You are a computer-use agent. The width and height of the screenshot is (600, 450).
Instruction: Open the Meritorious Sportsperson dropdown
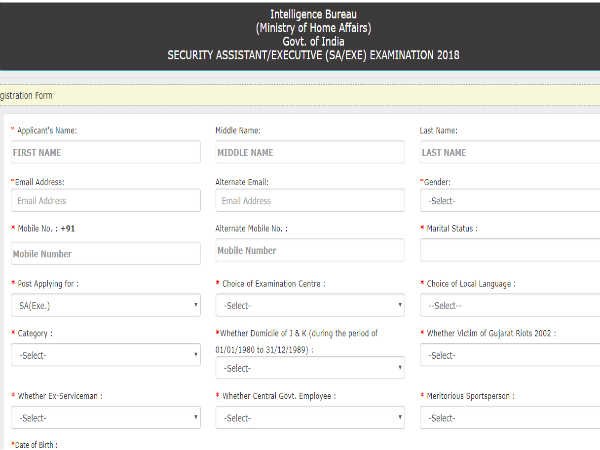pos(510,417)
